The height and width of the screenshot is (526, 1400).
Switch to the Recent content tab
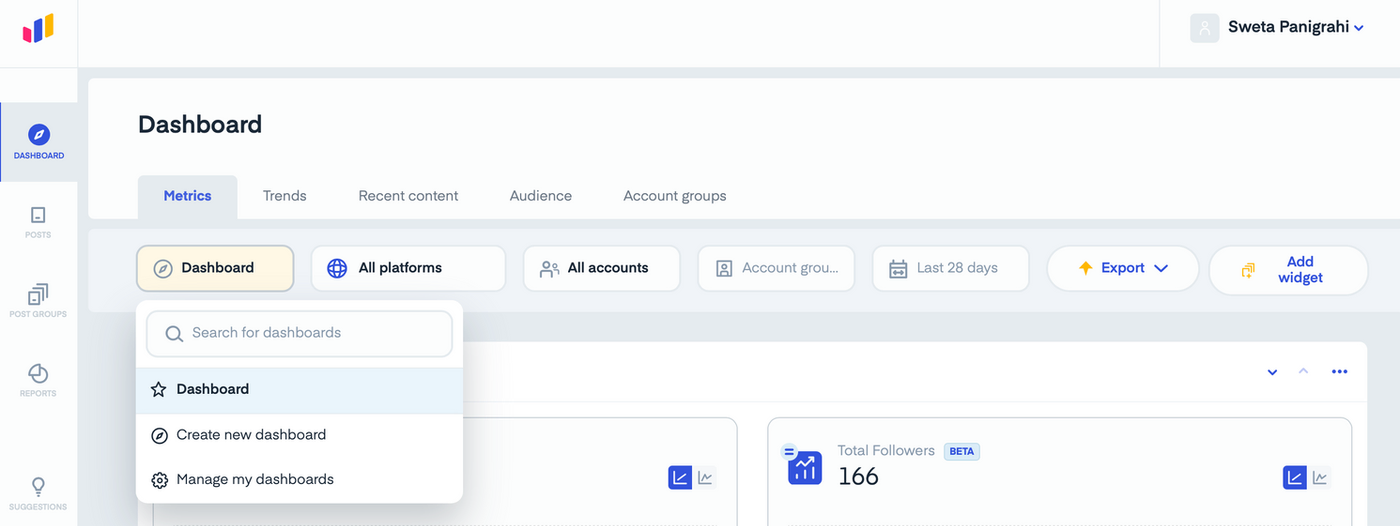tap(408, 196)
